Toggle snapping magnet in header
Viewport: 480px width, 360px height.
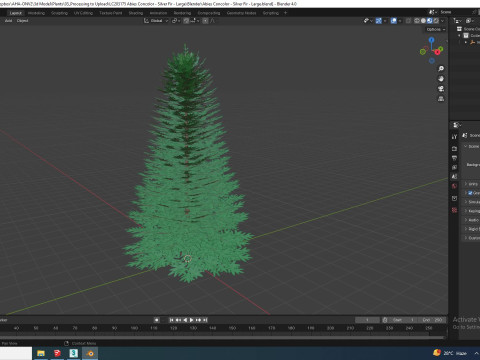(x=186, y=21)
